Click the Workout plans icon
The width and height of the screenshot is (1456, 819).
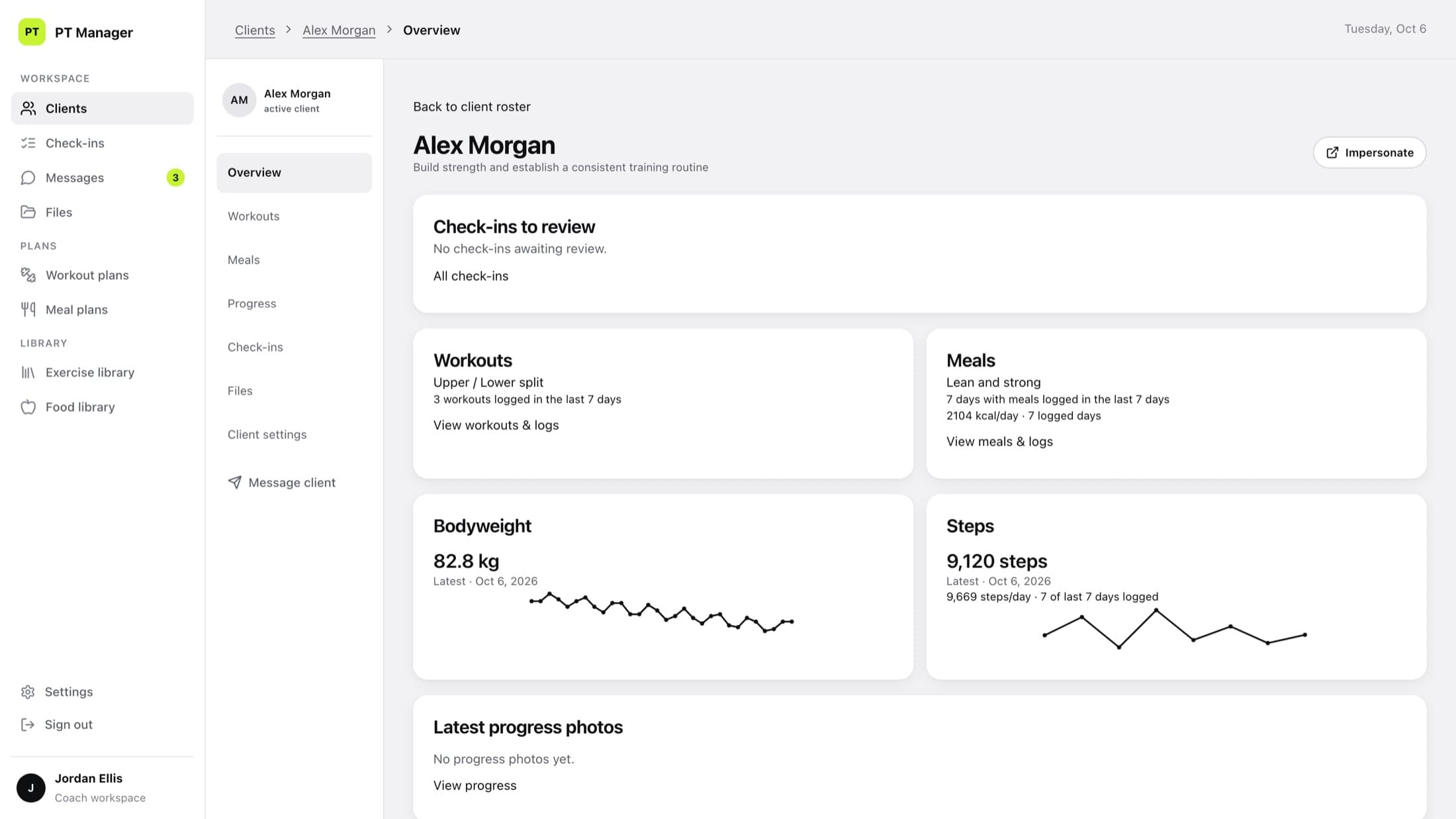tap(28, 275)
